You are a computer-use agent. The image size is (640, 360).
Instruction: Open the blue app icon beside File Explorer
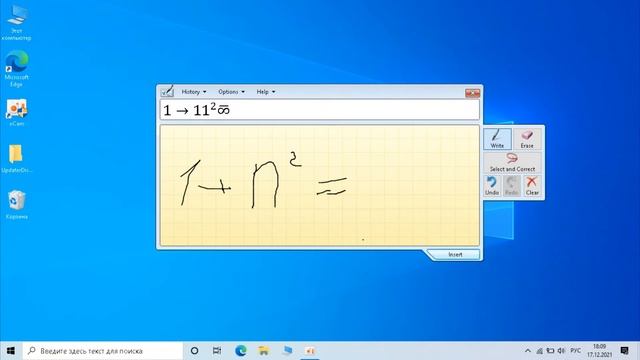[287, 351]
